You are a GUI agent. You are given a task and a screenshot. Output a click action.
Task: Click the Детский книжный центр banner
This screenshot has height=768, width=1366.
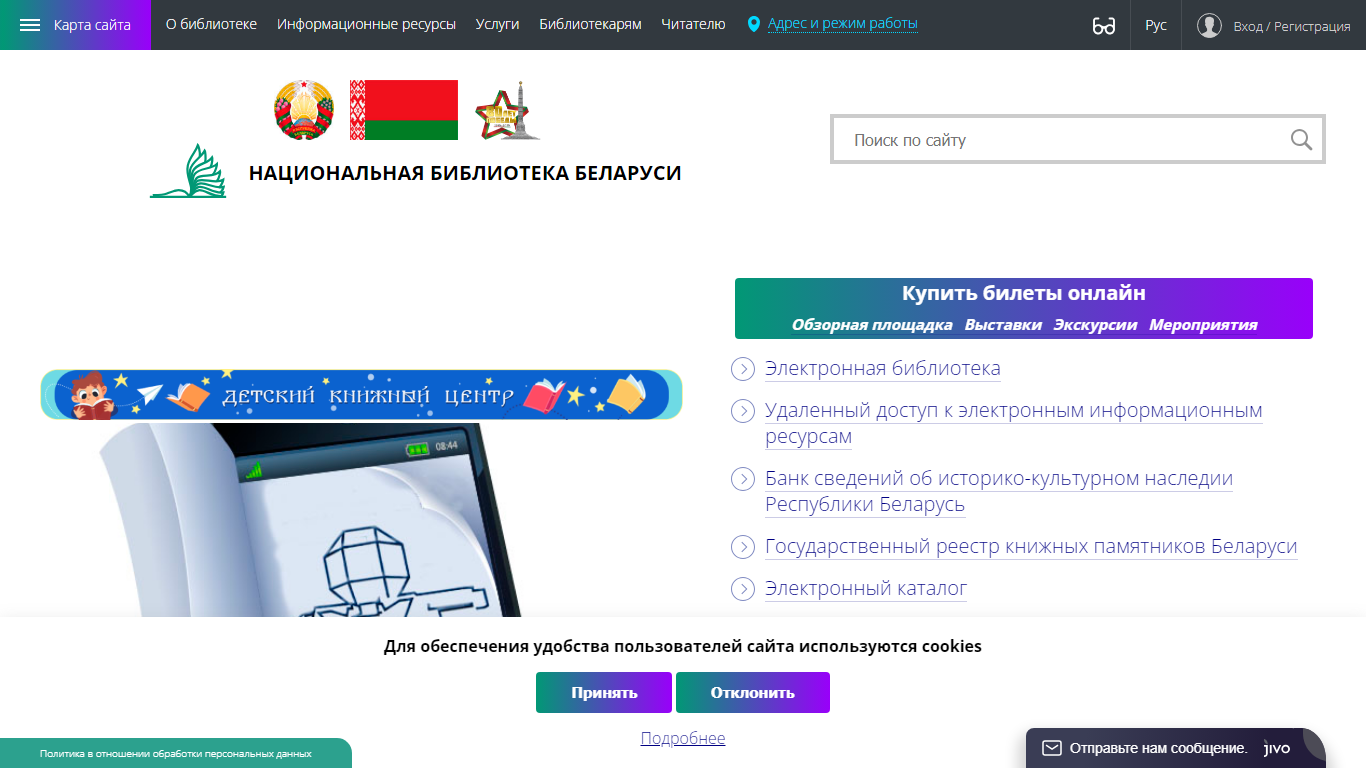pyautogui.click(x=361, y=394)
